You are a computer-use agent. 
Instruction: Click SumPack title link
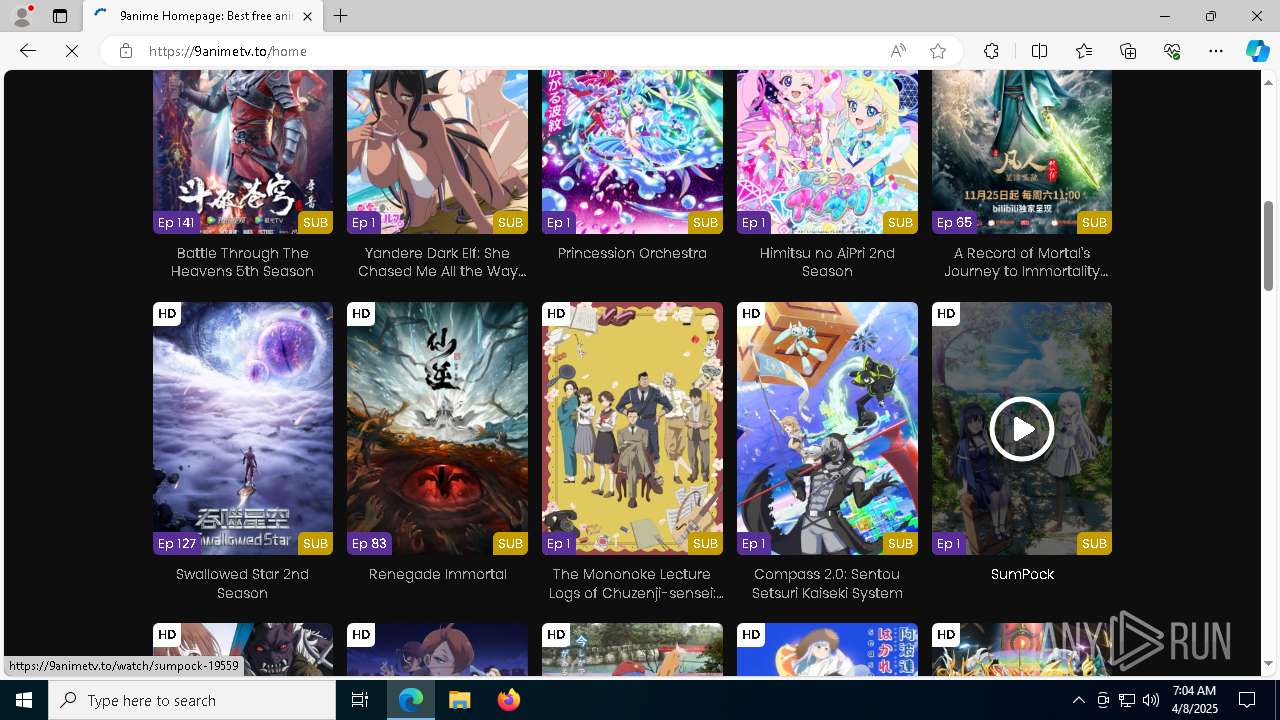(1022, 574)
